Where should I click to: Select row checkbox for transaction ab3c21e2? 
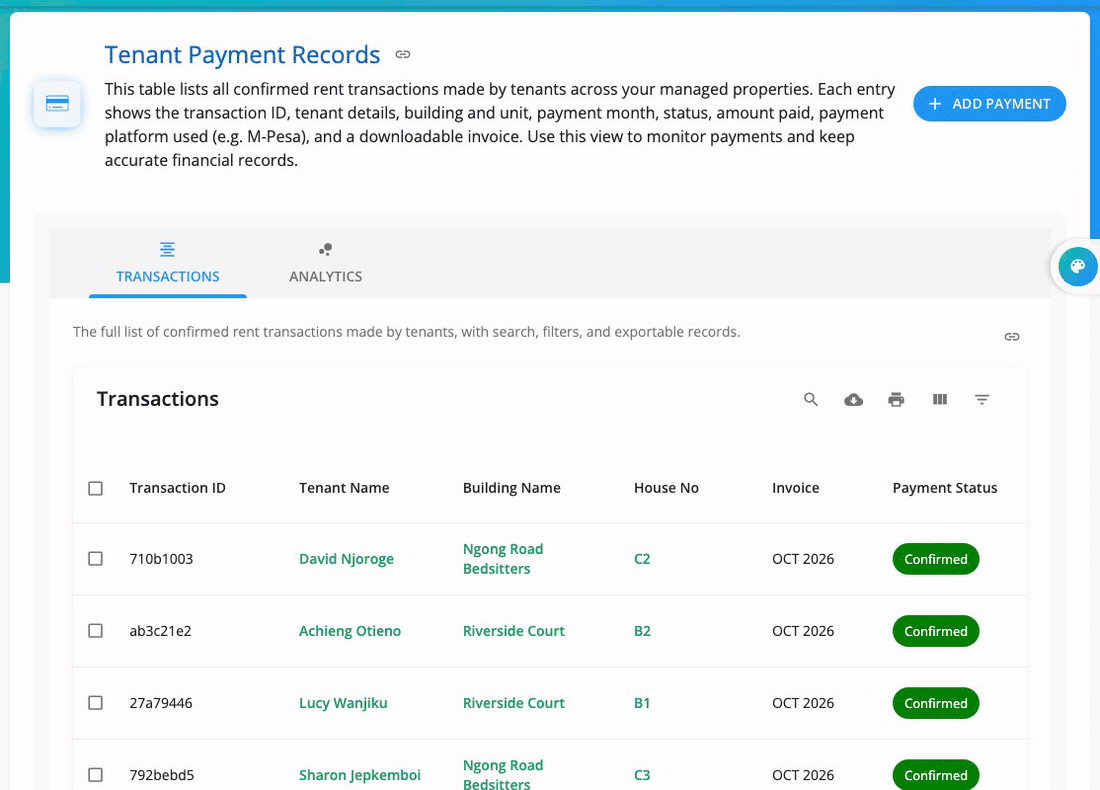(x=95, y=631)
